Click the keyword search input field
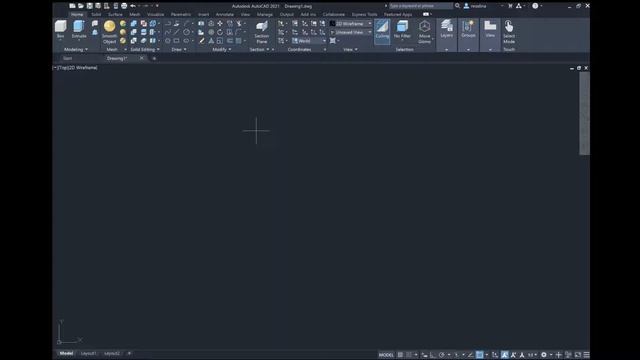Viewport: 640px width, 360px height. (x=421, y=6)
